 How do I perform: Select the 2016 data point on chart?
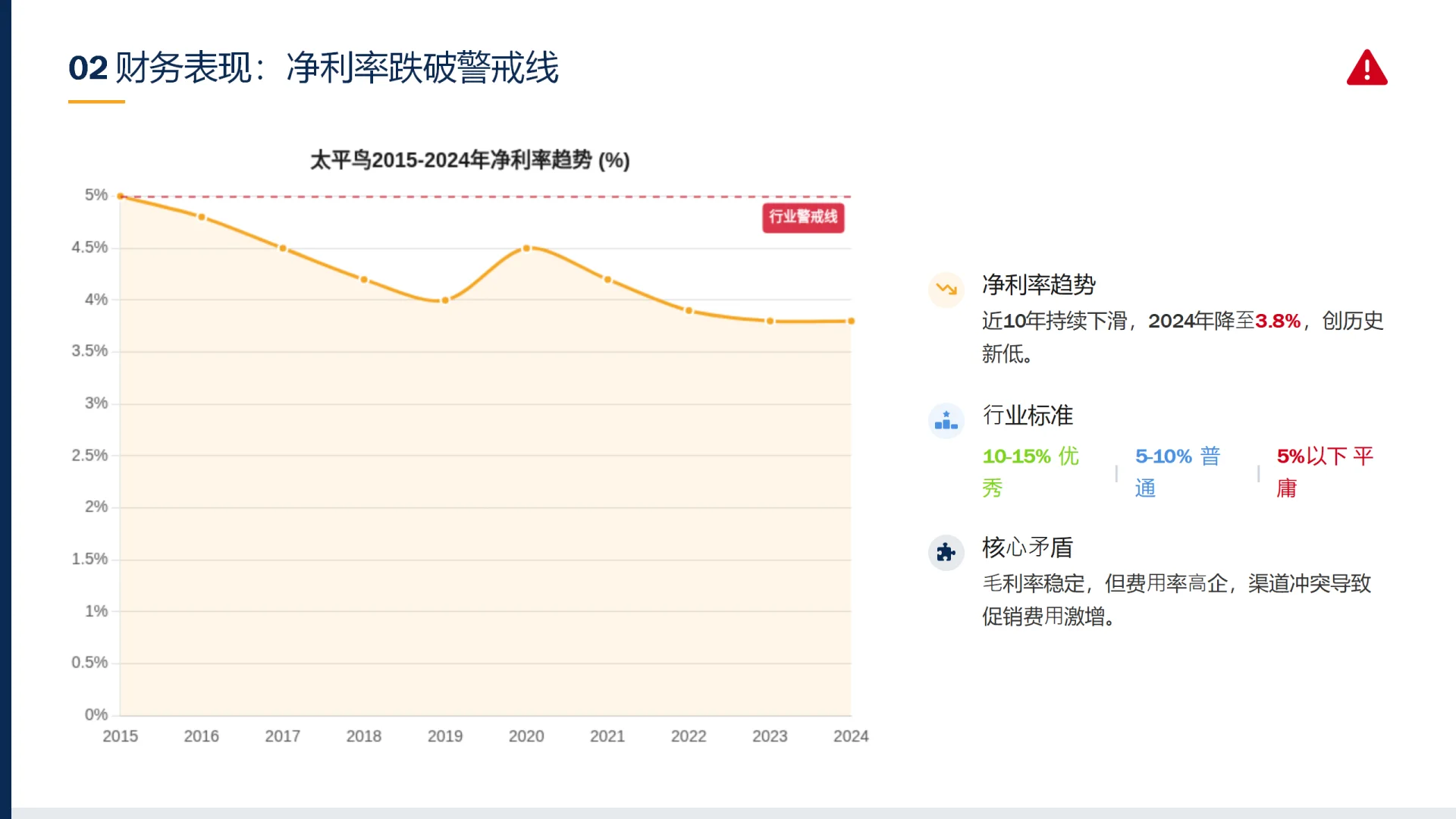click(x=202, y=218)
